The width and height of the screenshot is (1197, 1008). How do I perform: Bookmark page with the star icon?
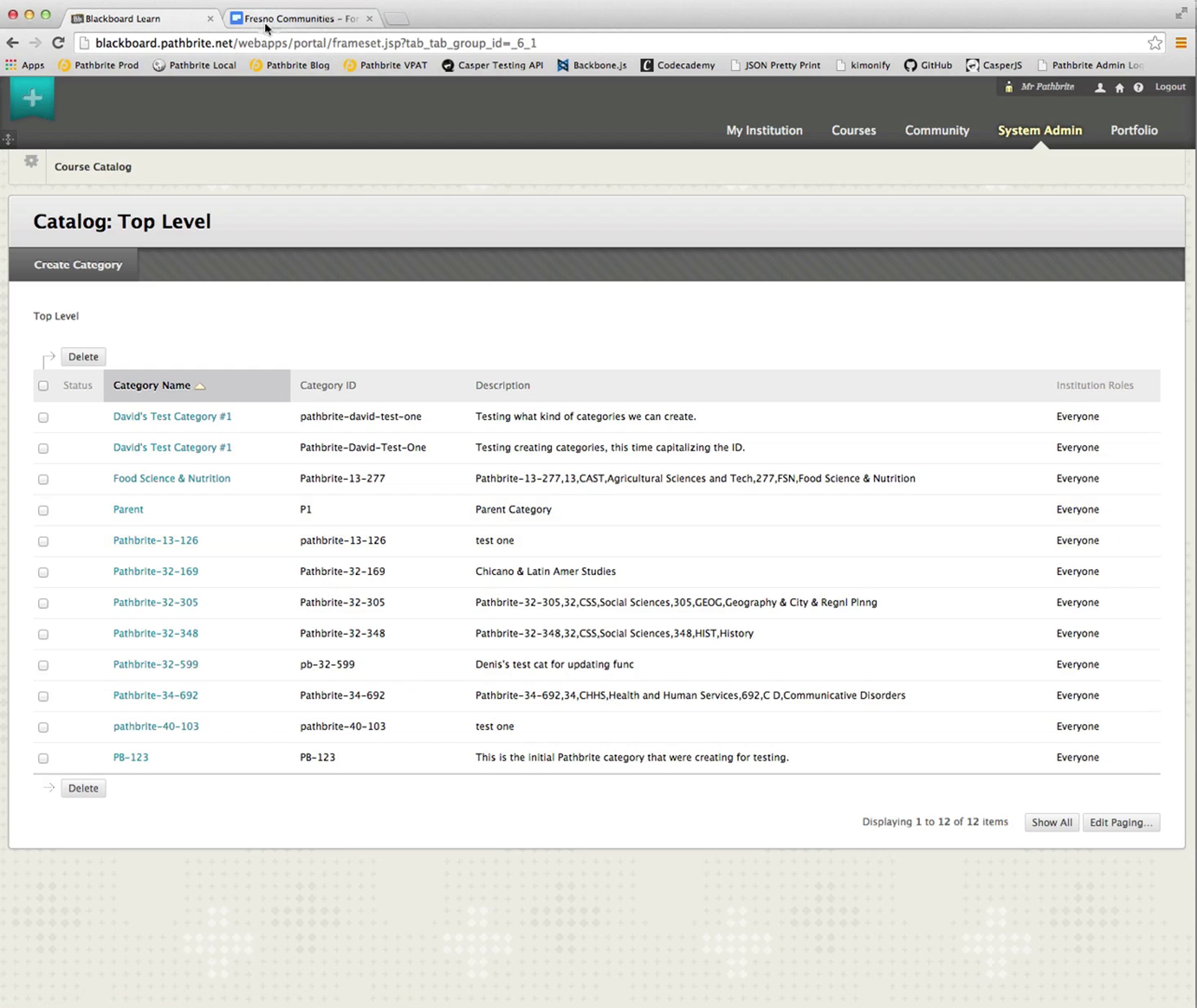click(1155, 43)
